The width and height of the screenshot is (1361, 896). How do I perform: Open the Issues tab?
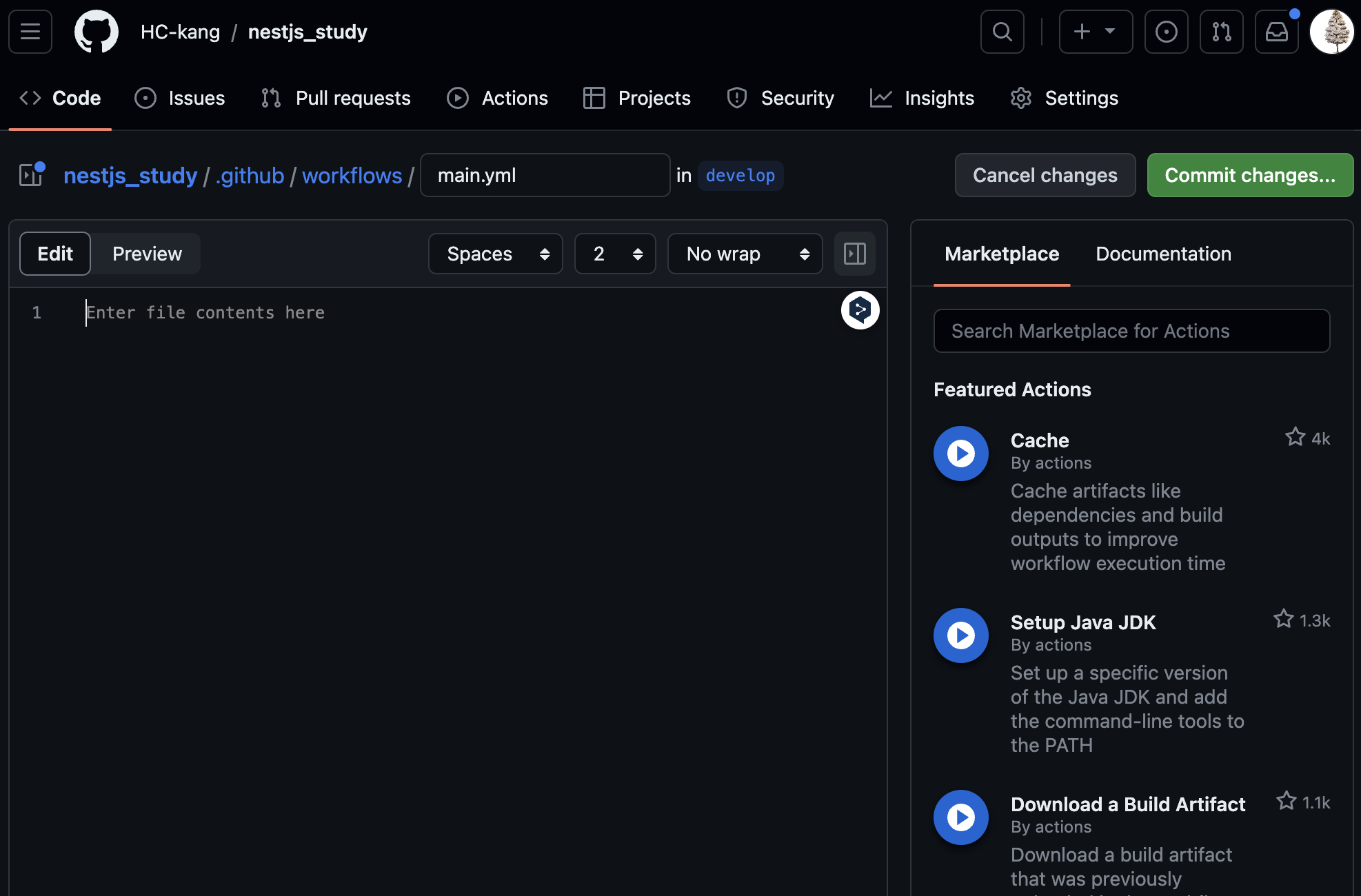pyautogui.click(x=180, y=98)
